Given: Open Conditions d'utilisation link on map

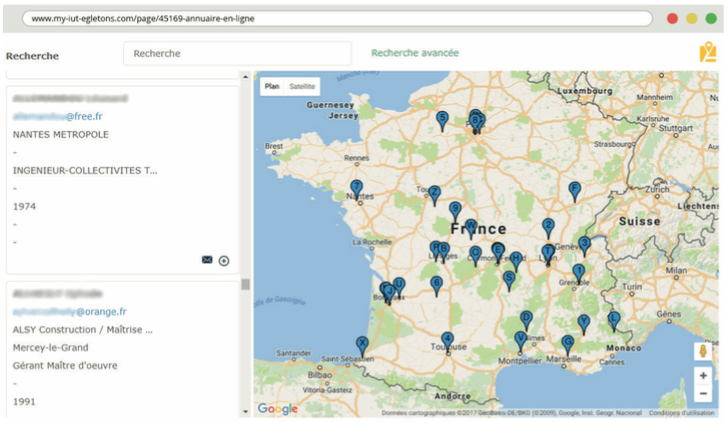Looking at the screenshot, I should tap(682, 413).
